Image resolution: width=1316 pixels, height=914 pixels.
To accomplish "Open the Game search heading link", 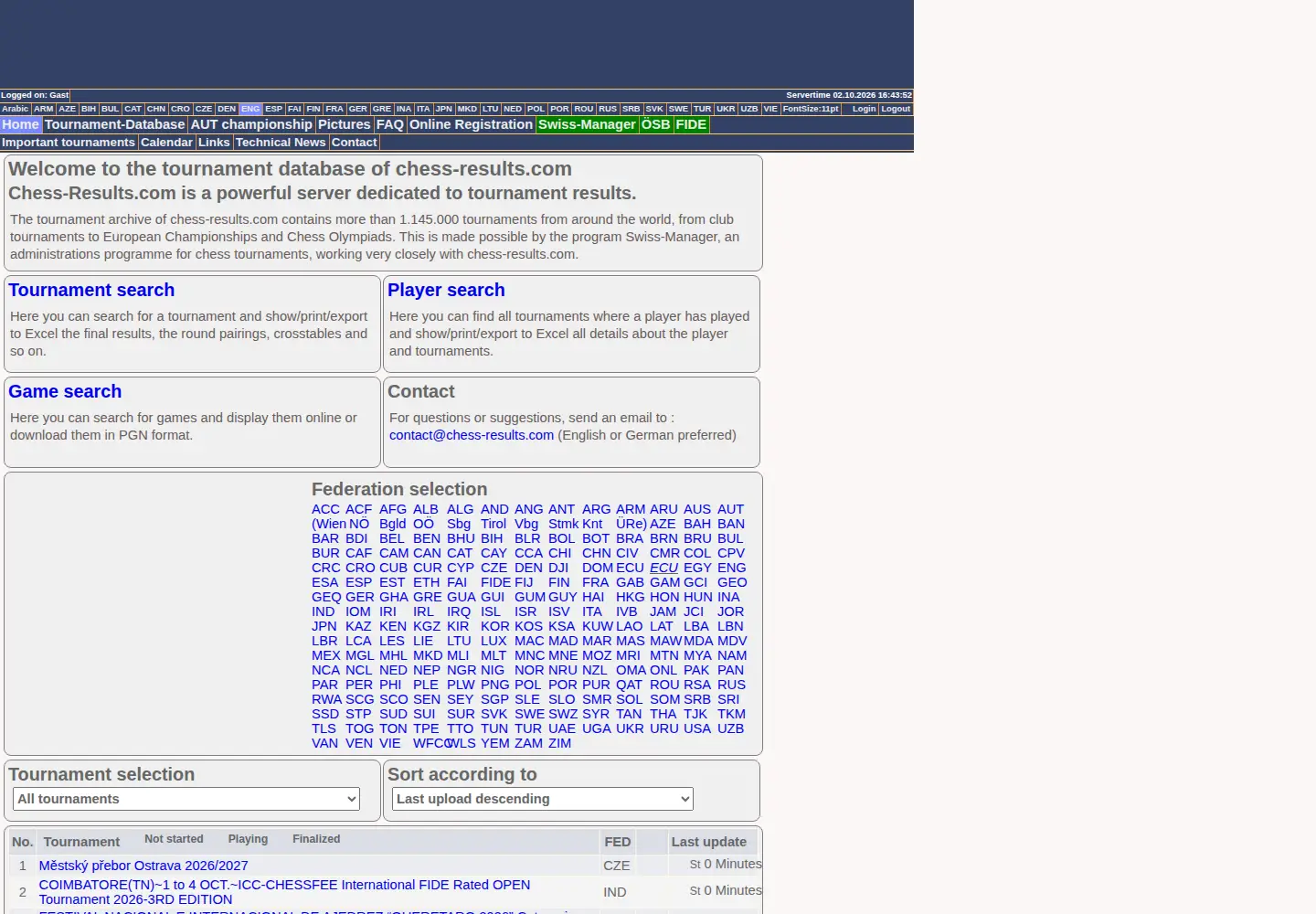I will coord(65,391).
